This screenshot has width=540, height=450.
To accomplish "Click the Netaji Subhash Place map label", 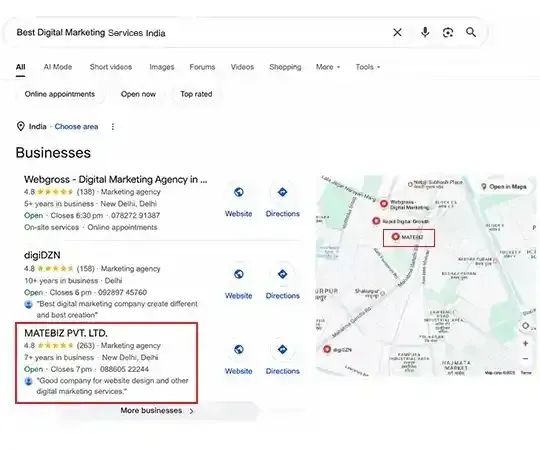I will click(438, 183).
